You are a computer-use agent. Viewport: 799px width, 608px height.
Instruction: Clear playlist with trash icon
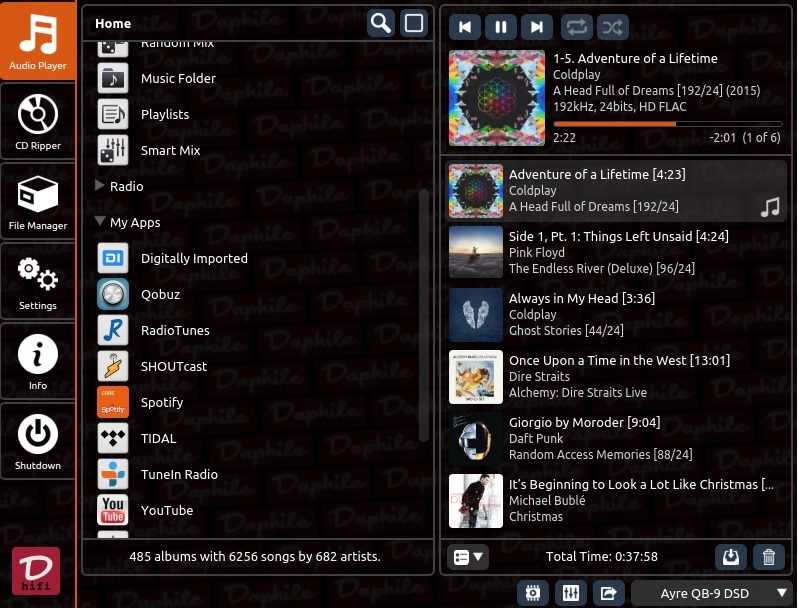click(x=768, y=557)
